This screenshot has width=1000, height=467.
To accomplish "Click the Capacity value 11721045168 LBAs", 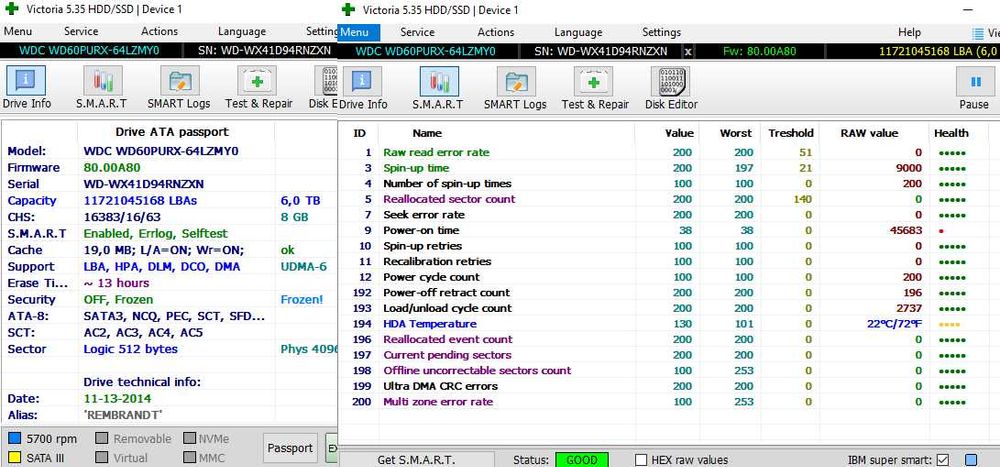I will point(140,200).
